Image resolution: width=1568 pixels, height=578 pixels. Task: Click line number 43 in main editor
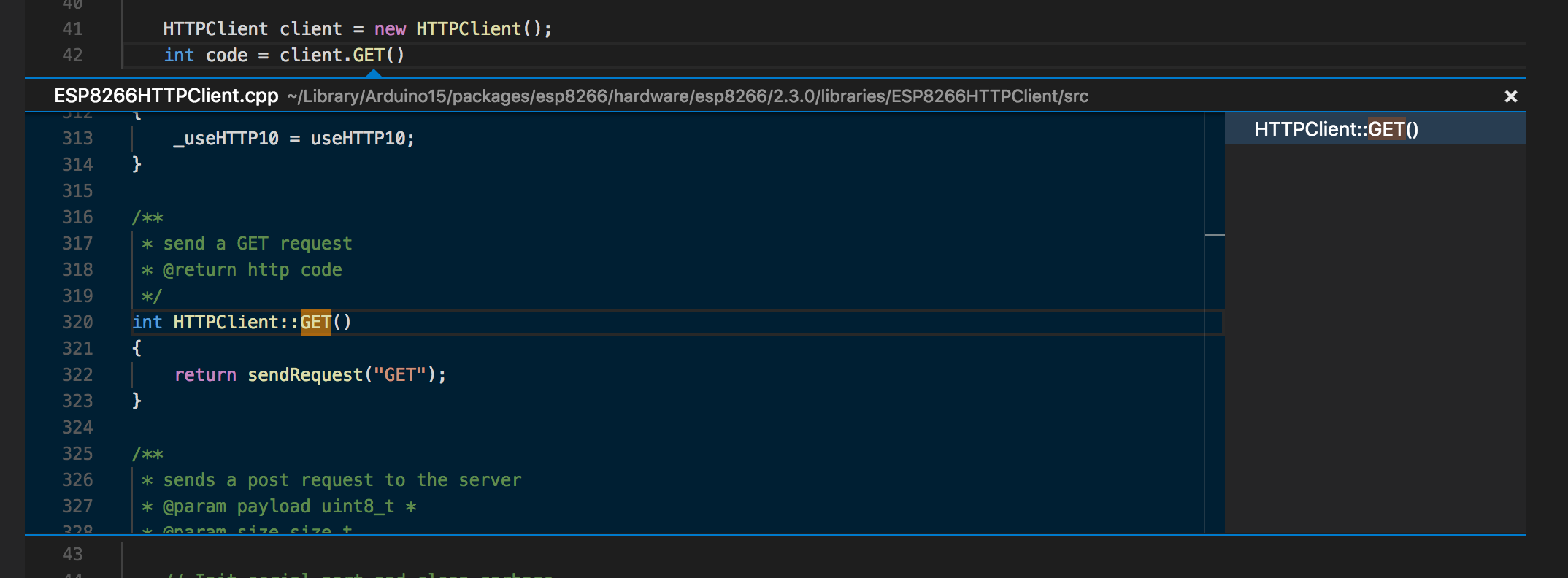[72, 555]
